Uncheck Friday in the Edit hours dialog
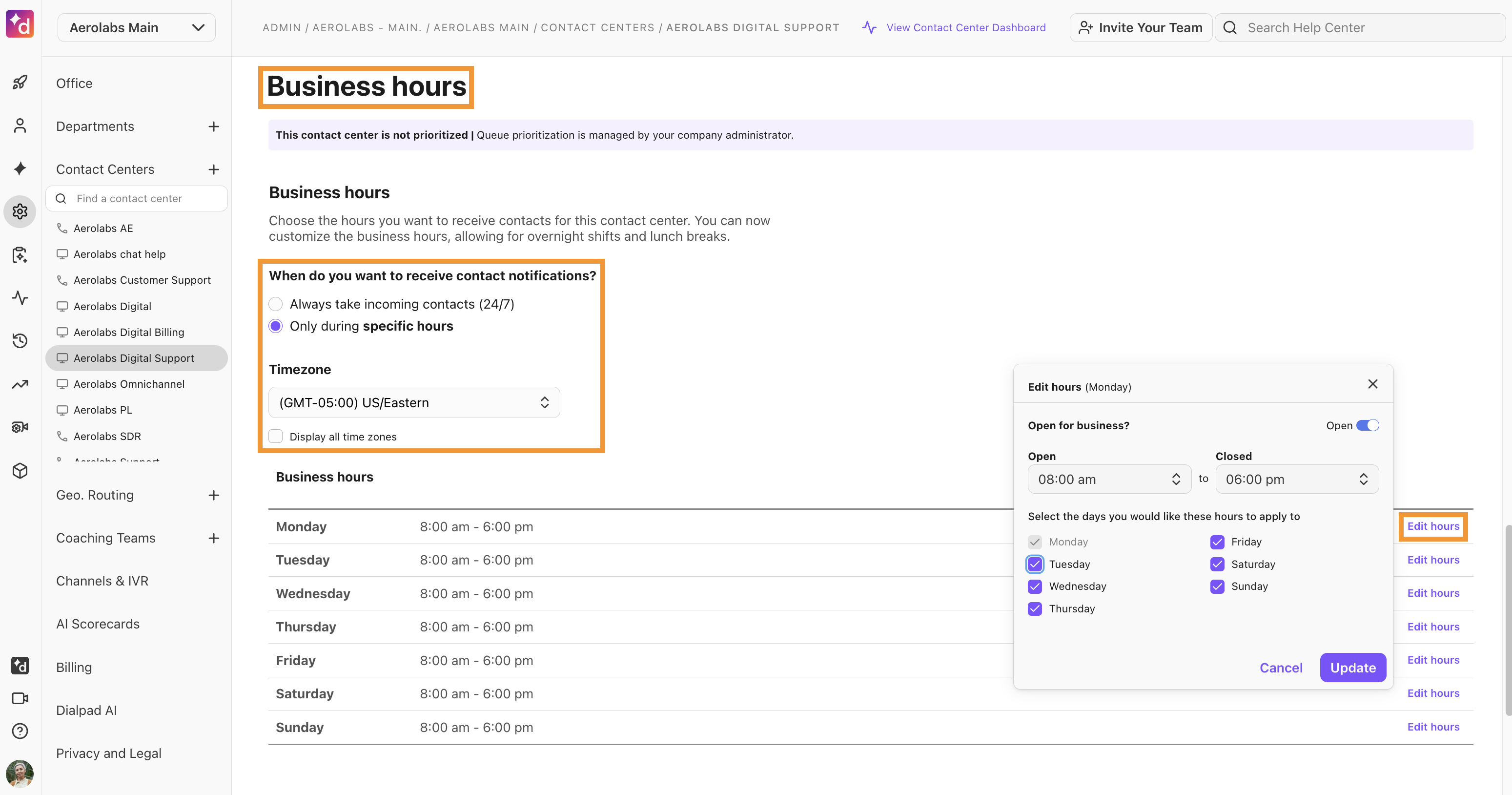 tap(1217, 542)
